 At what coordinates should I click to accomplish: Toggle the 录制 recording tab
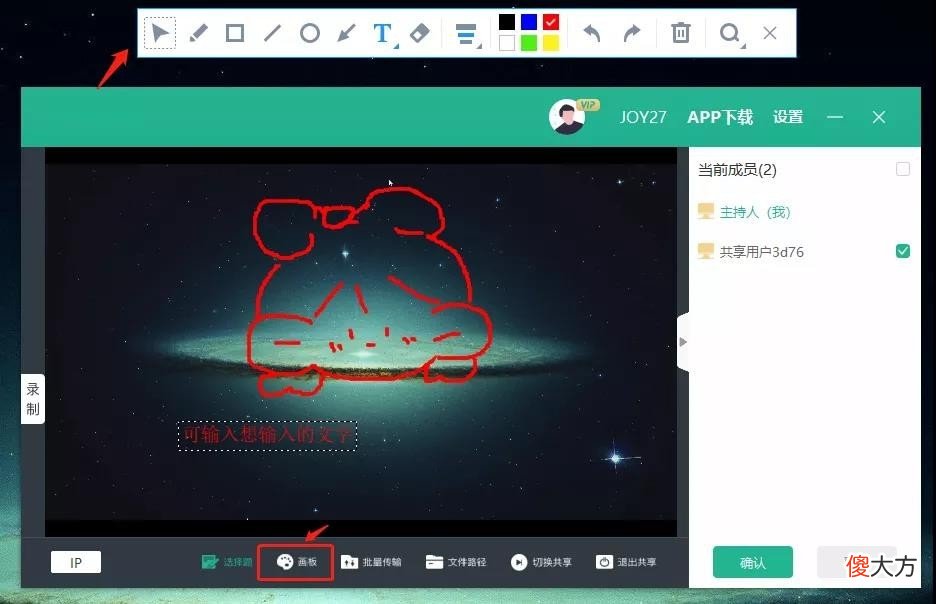click(x=33, y=399)
